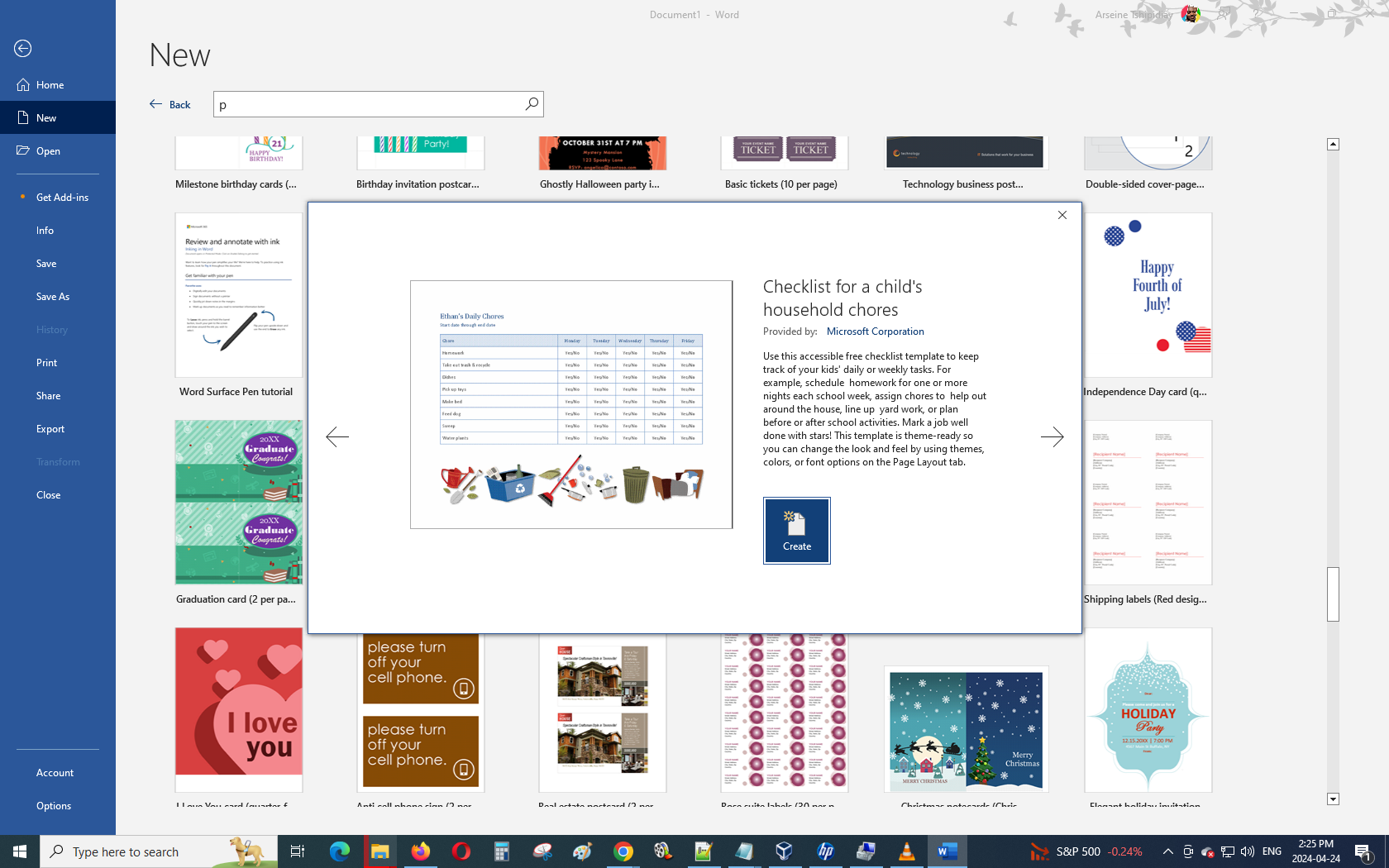Open Microsoft Edge from the taskbar
Viewport: 1389px width, 868px height.
(x=339, y=851)
